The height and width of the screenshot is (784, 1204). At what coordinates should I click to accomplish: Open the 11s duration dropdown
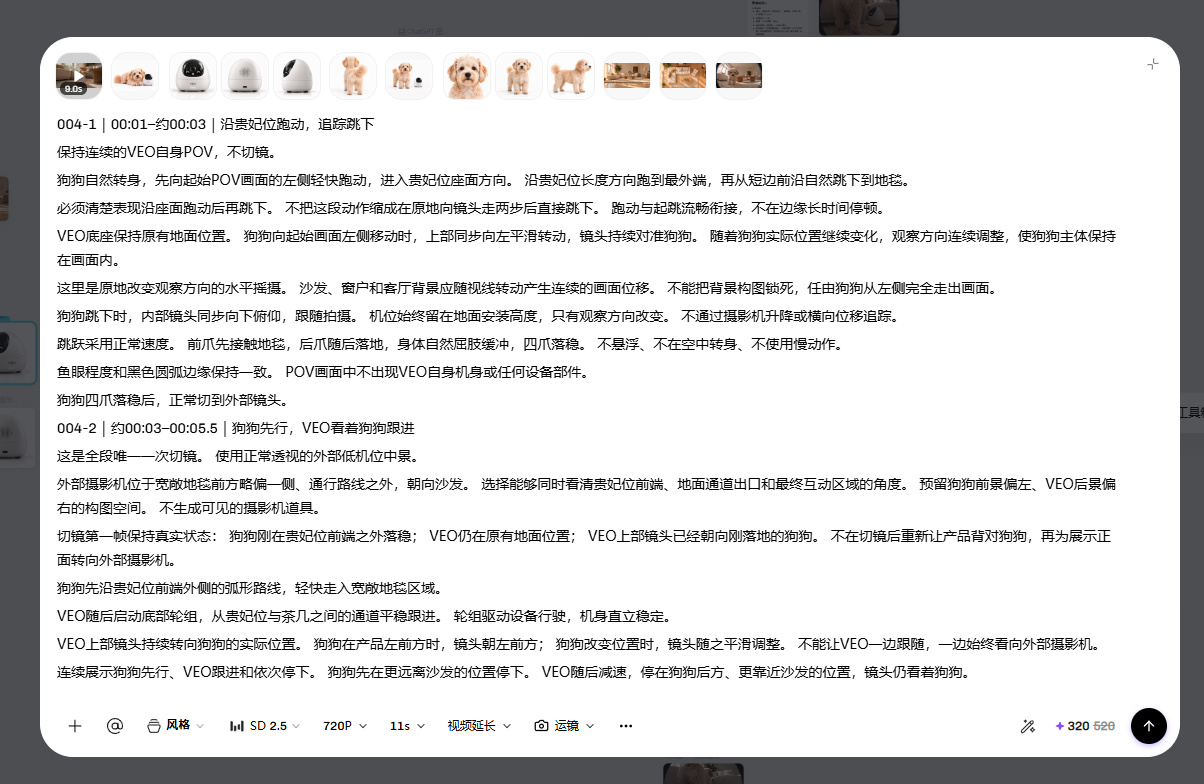407,726
